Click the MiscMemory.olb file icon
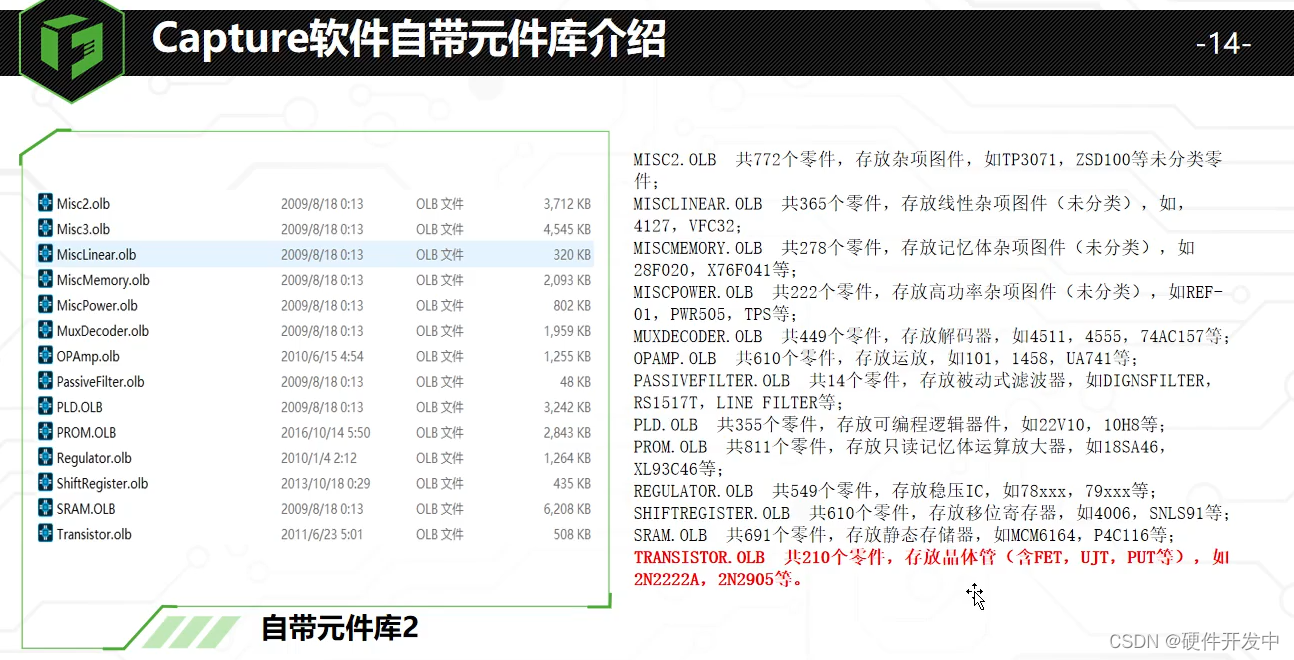The height and width of the screenshot is (660, 1294). 45,280
